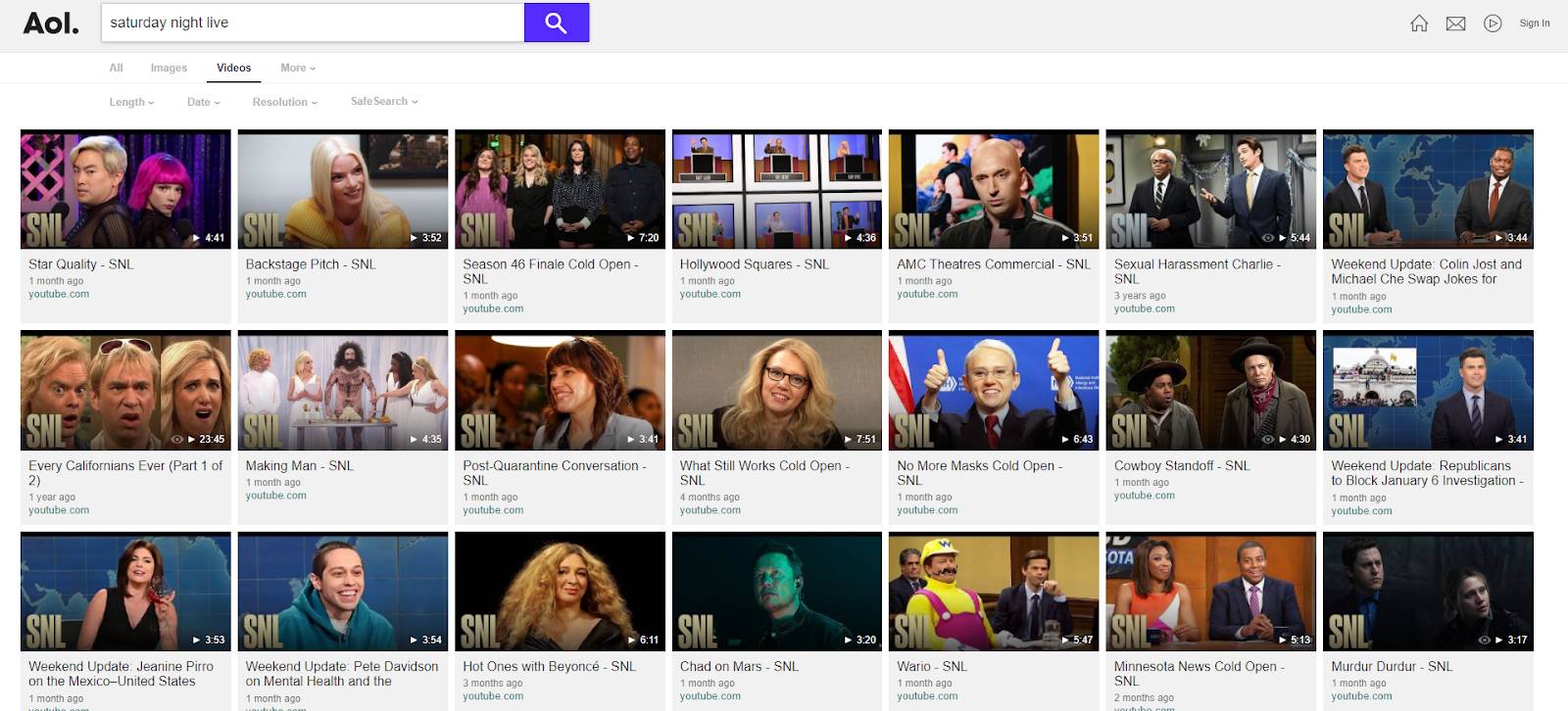Click the 'Wario - SNL' title
Screen dimensions: 1568x711
[x=932, y=667]
